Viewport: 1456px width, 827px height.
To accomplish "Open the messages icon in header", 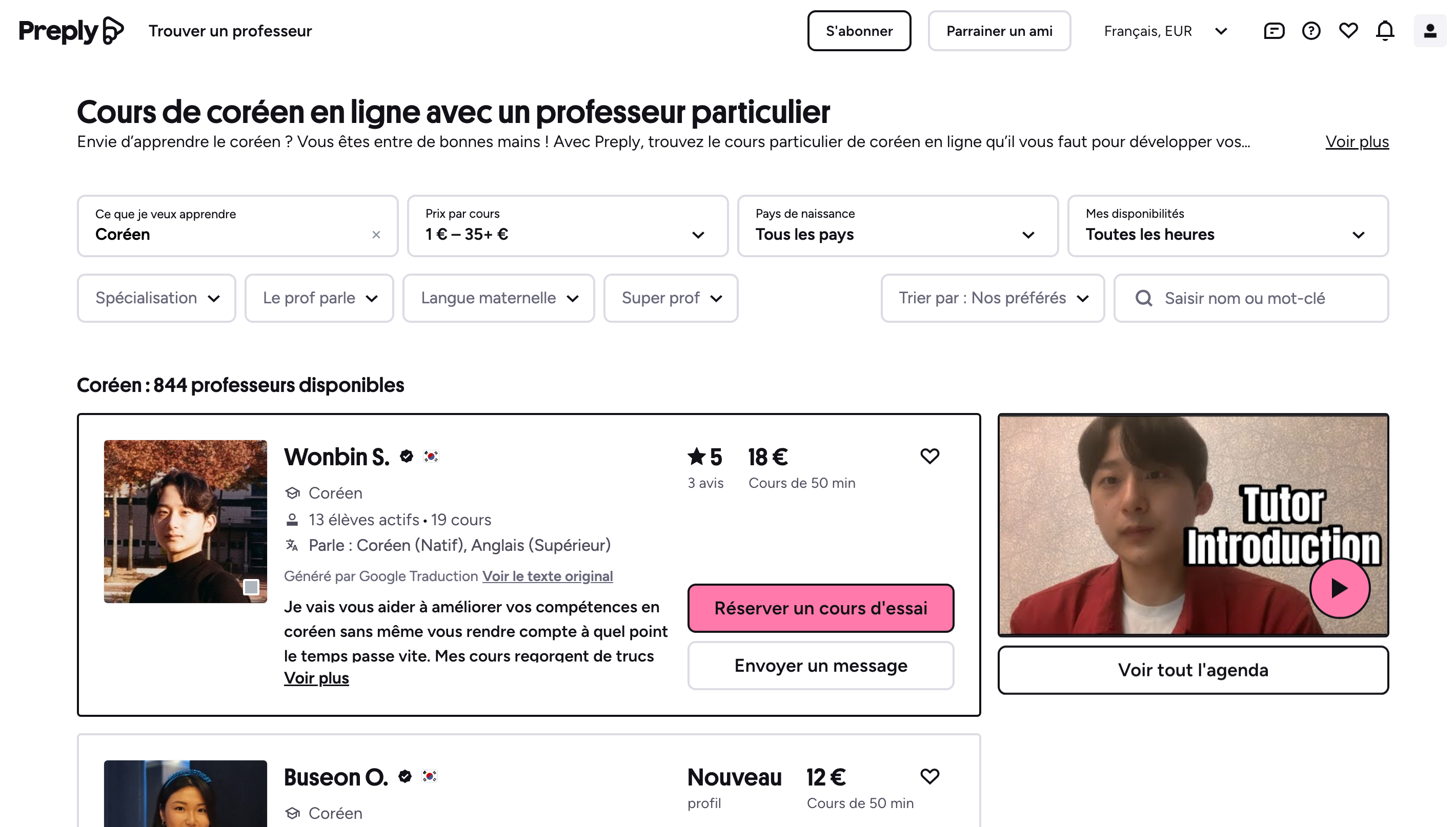I will [1273, 31].
